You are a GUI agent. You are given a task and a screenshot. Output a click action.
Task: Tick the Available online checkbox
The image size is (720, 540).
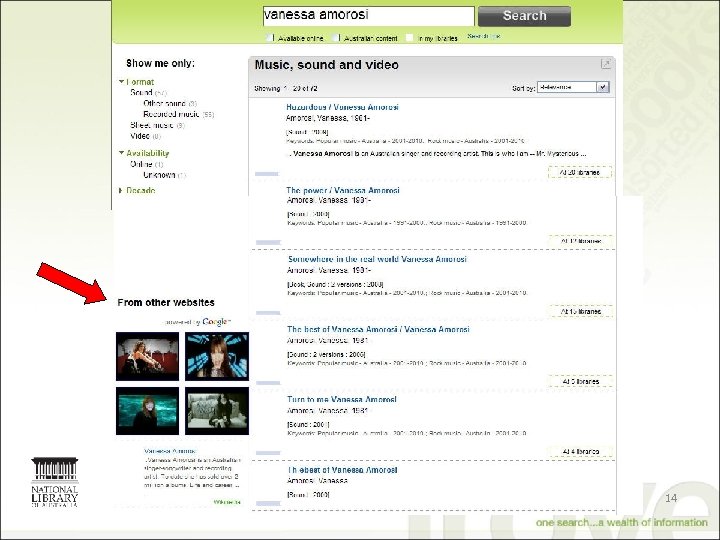point(270,38)
